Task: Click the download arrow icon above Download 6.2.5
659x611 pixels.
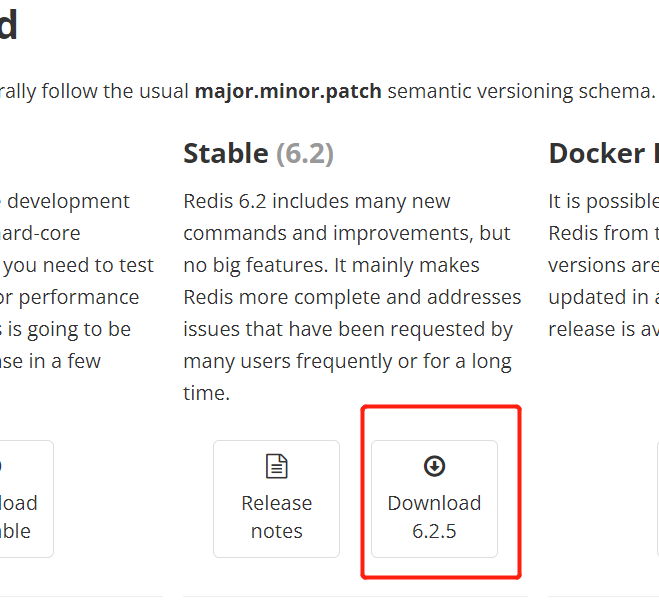Action: (434, 466)
